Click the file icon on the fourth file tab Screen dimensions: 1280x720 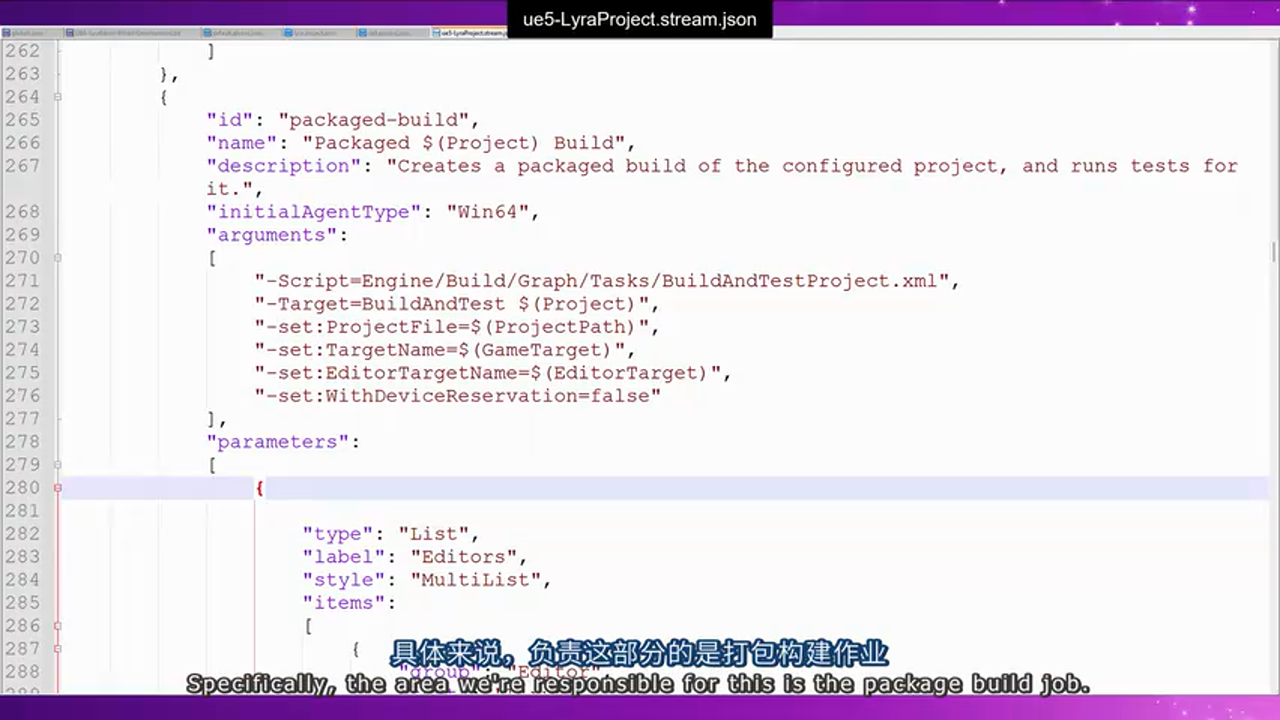click(x=287, y=32)
